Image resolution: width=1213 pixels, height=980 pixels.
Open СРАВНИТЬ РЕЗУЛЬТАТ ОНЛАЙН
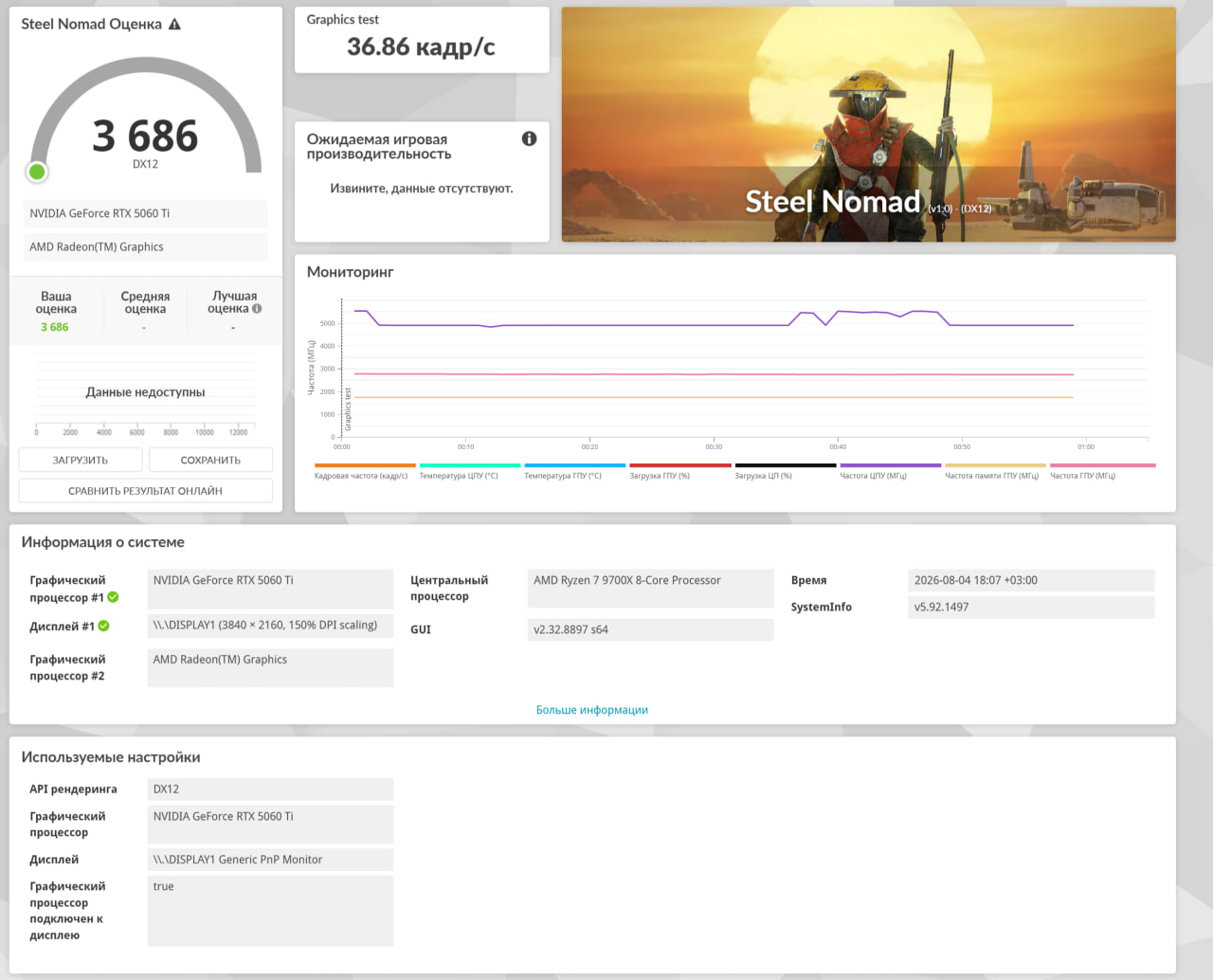145,491
